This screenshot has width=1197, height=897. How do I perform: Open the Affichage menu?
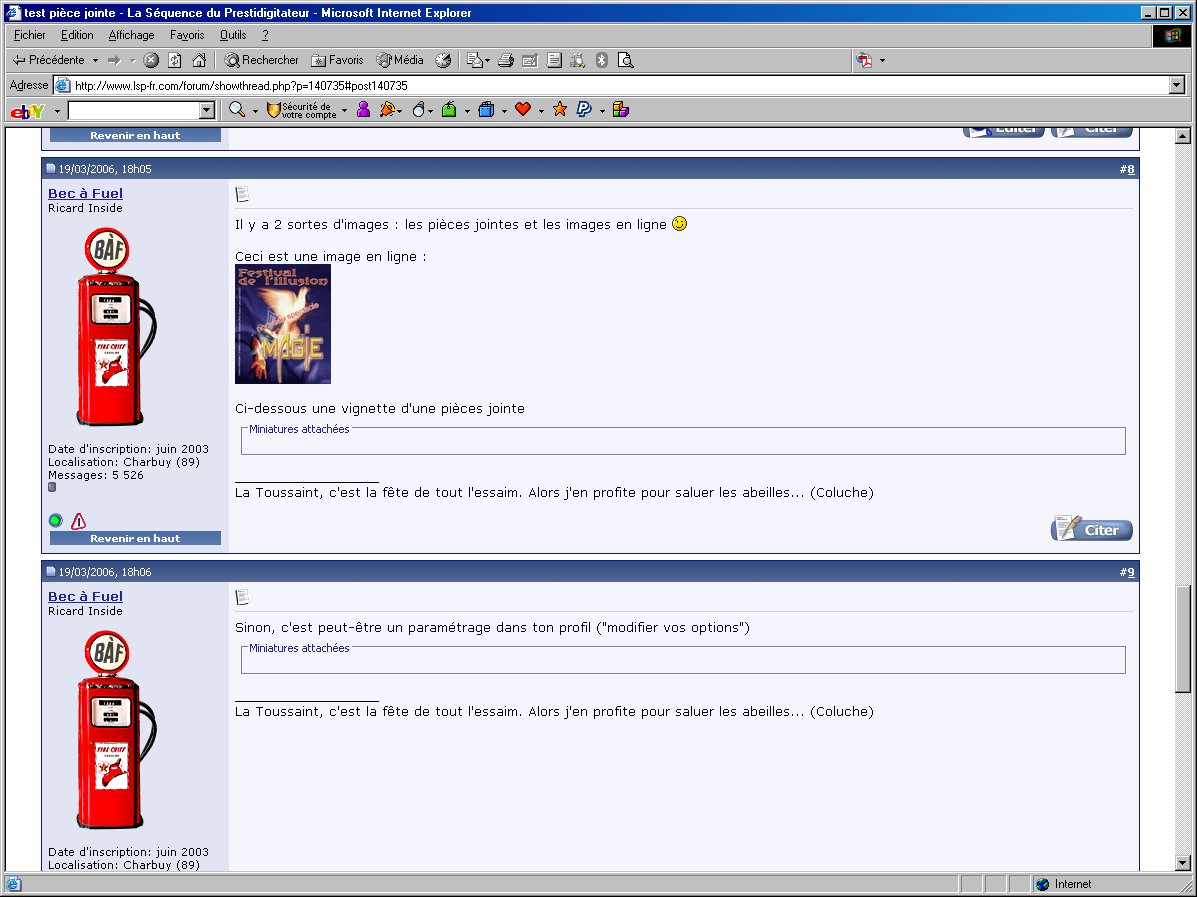[x=131, y=35]
